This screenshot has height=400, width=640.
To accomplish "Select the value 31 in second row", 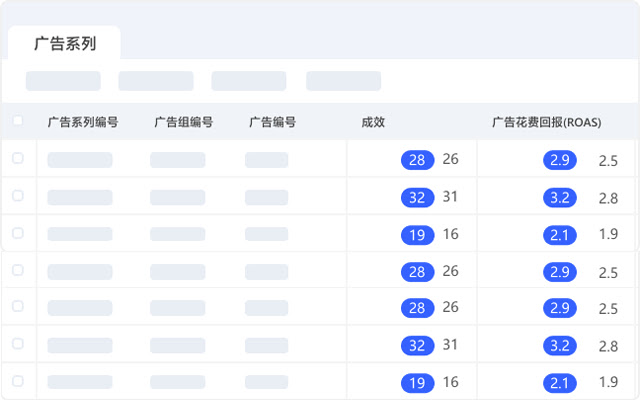I will coord(450,197).
